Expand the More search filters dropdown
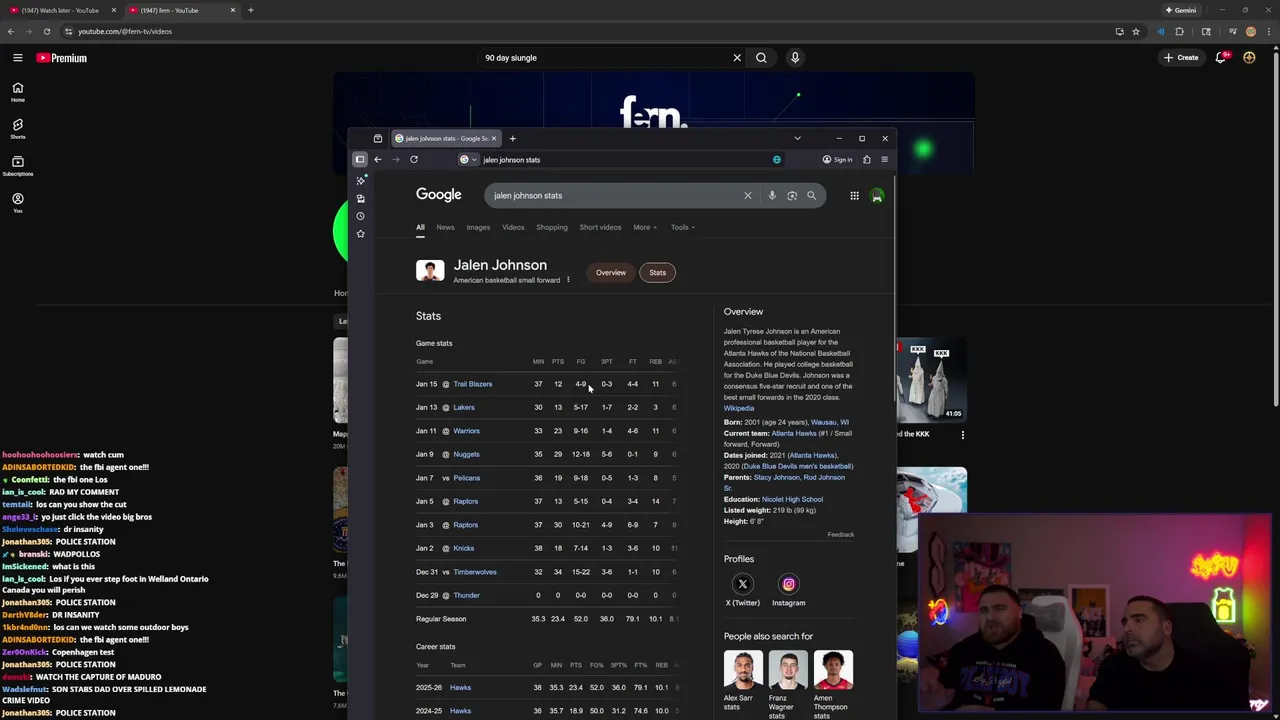The height and width of the screenshot is (720, 1280). (645, 227)
